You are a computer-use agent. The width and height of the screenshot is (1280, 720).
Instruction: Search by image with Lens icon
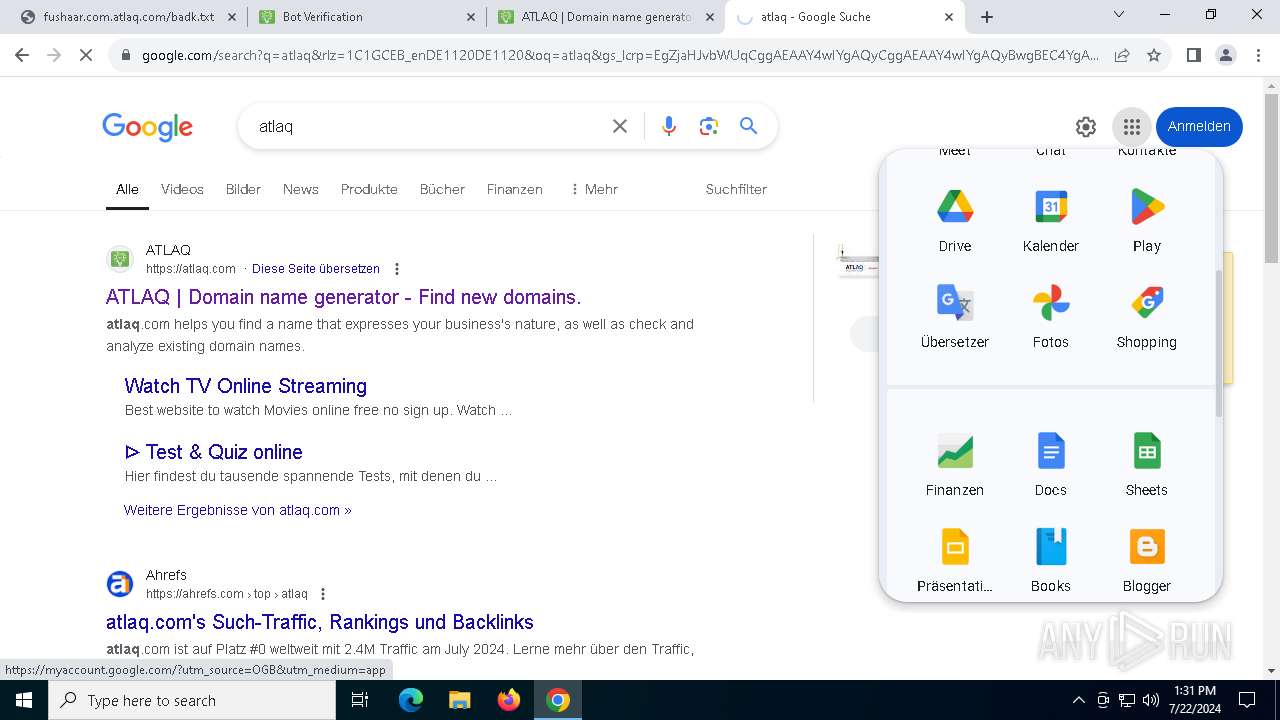709,126
